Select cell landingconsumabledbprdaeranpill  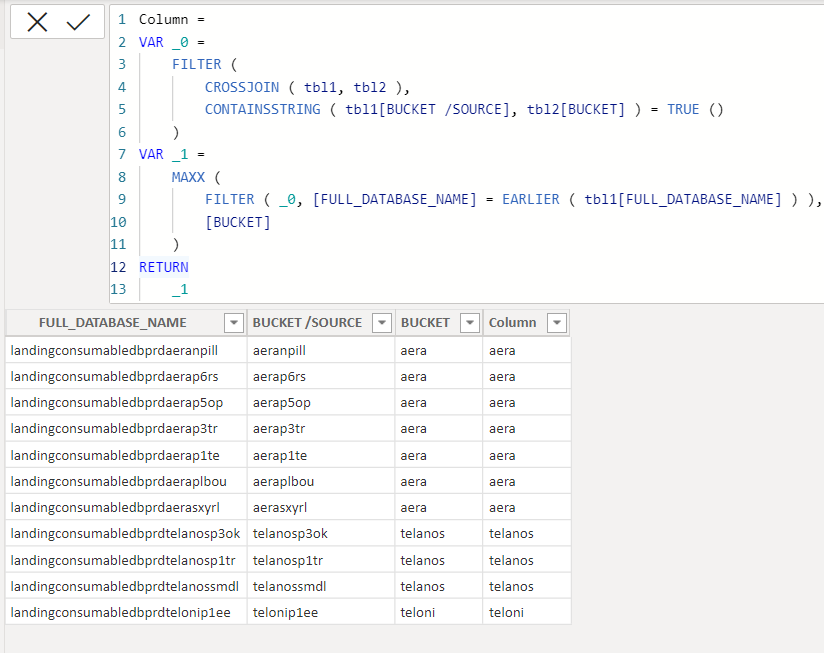point(126,350)
